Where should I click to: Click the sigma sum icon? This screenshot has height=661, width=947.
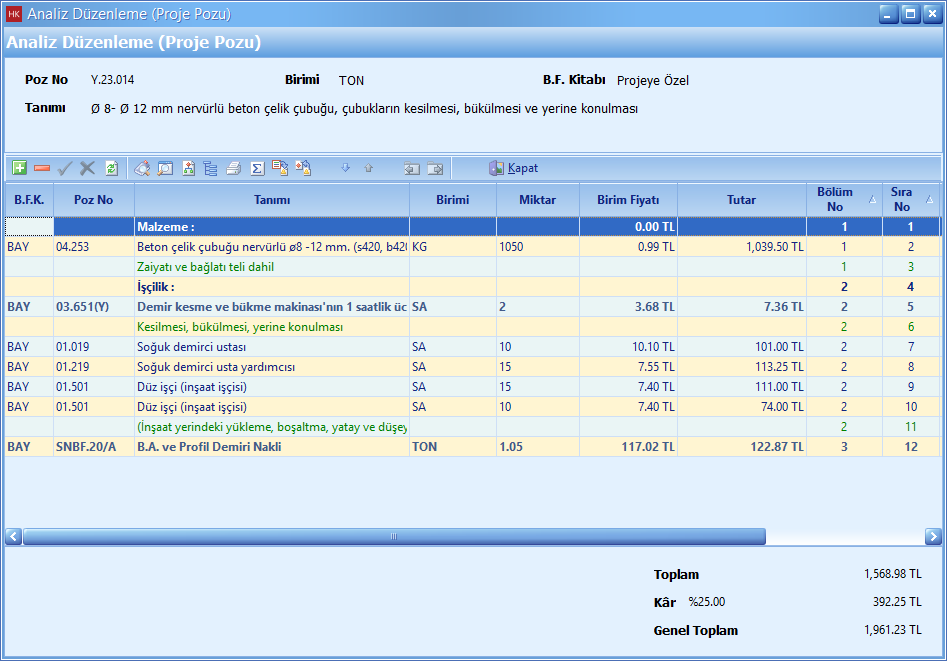pyautogui.click(x=256, y=168)
